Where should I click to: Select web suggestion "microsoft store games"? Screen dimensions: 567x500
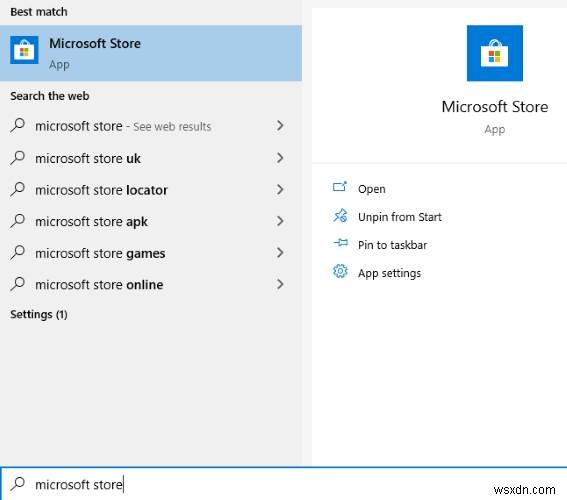151,253
